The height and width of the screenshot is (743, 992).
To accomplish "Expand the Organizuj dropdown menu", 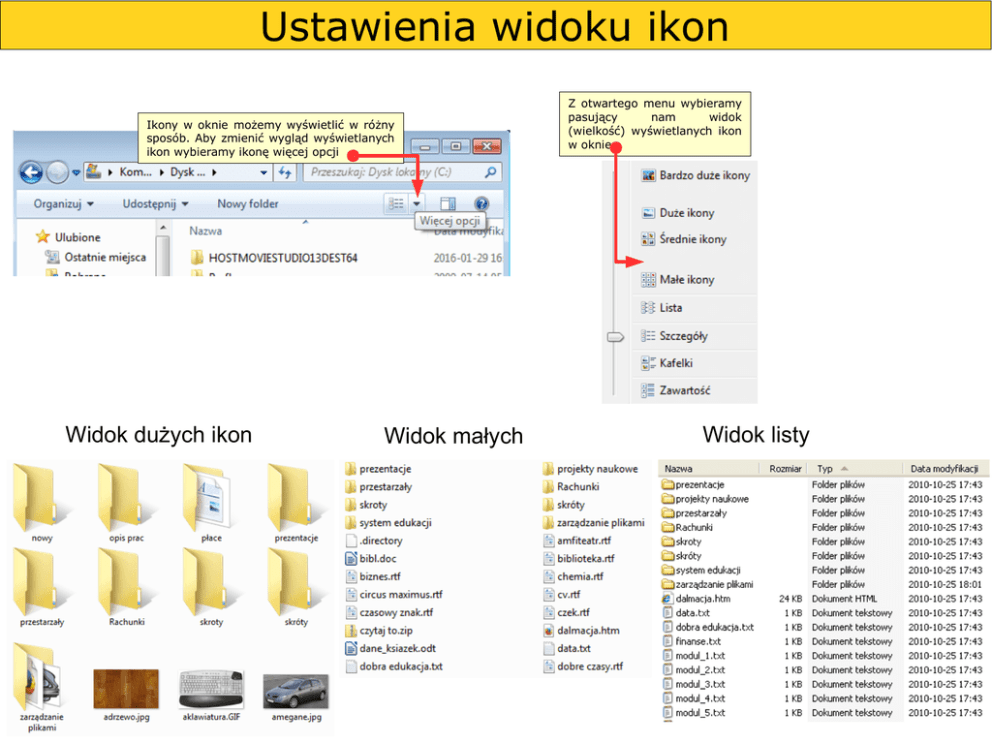I will coord(63,204).
